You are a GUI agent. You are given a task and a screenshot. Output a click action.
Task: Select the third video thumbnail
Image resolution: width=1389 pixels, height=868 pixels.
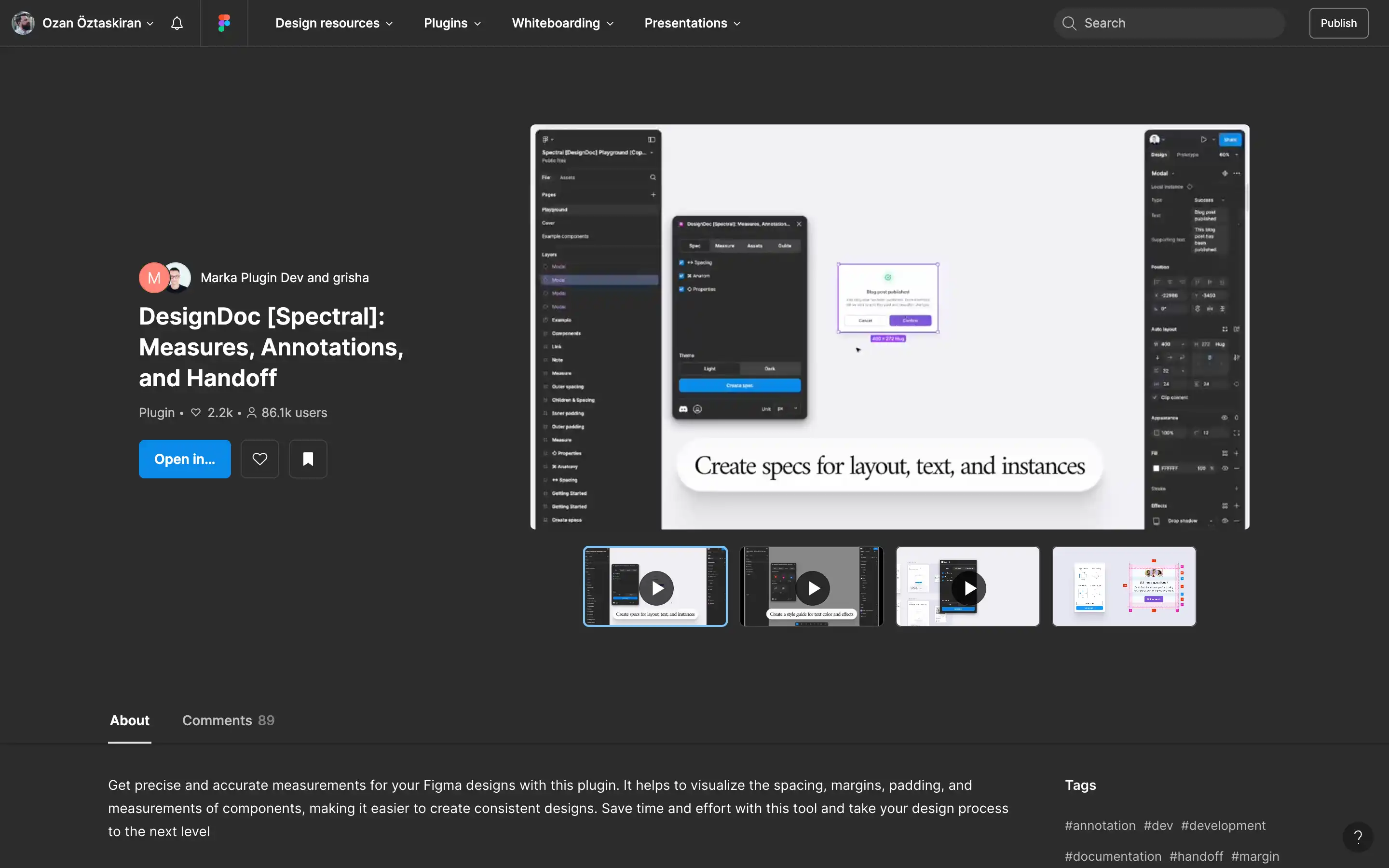pos(967,586)
